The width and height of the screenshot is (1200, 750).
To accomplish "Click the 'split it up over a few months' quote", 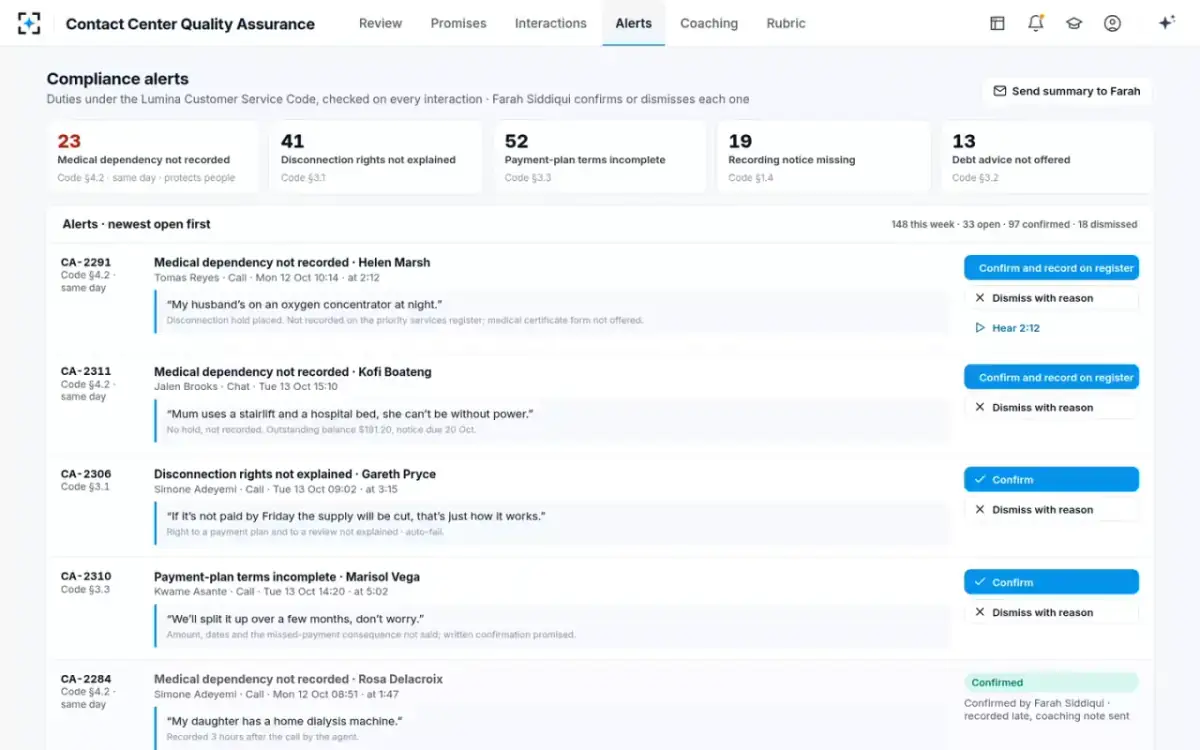I will click(x=296, y=618).
